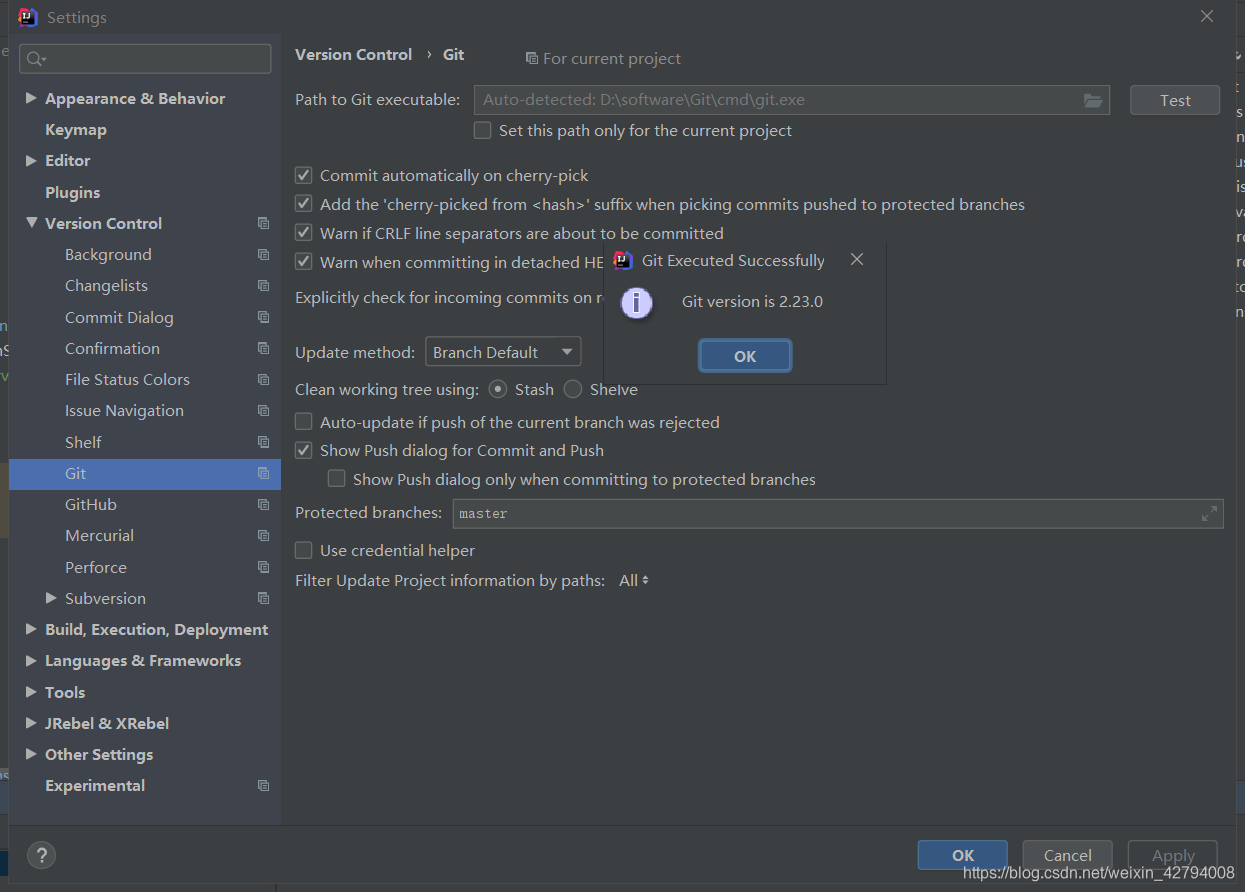Click the Apply button
Screen dimensions: 1245x892
coord(1173,855)
